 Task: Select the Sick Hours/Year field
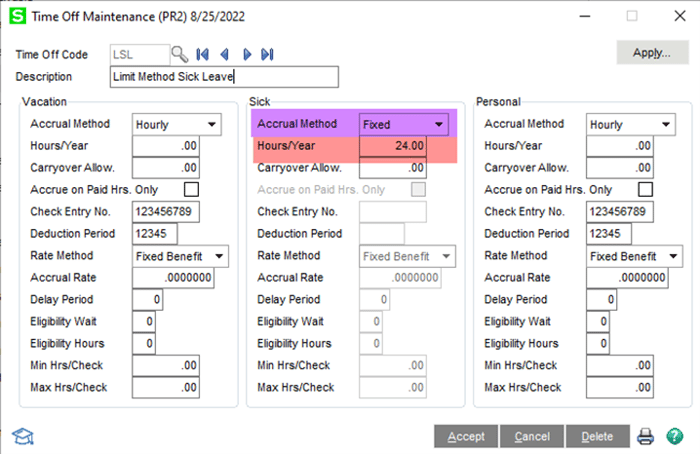(x=393, y=146)
